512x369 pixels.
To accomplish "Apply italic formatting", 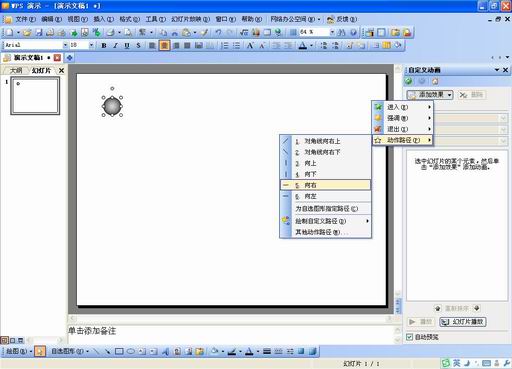I will [x=115, y=46].
